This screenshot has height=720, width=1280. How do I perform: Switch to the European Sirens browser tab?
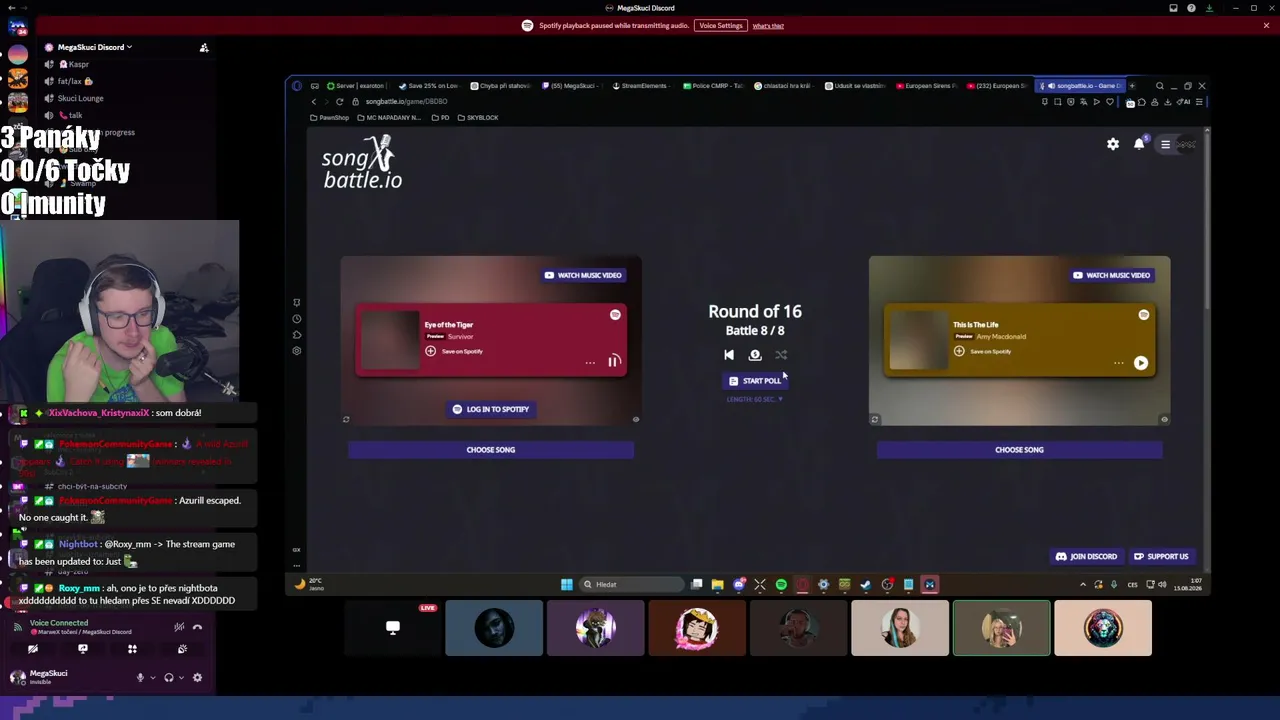click(926, 86)
